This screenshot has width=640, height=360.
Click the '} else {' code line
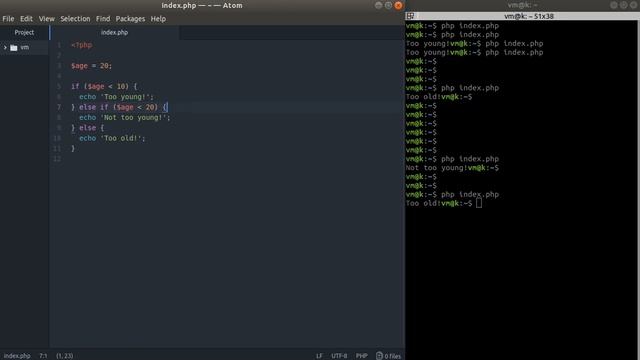point(87,128)
